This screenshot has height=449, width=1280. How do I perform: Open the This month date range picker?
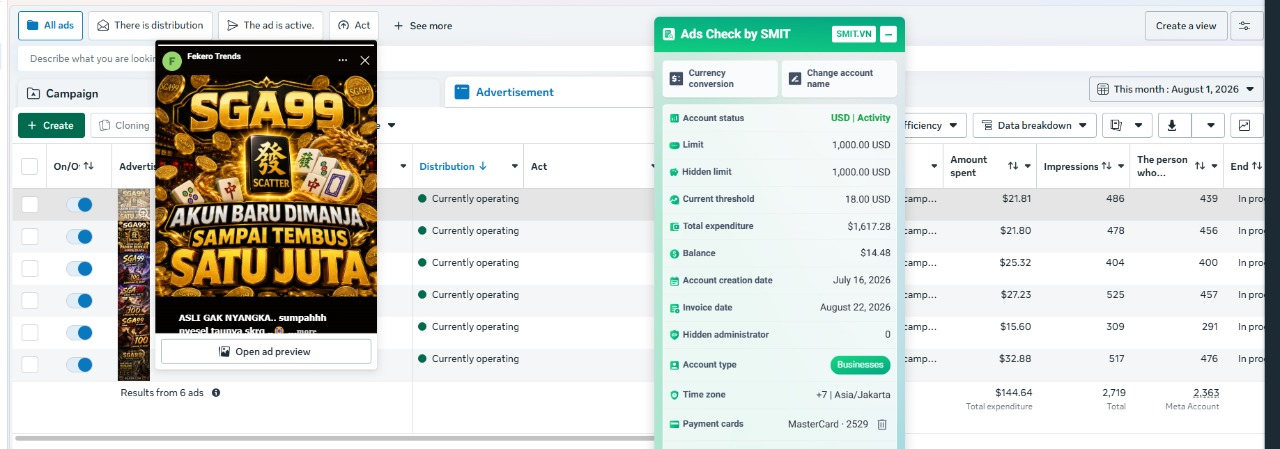click(x=1176, y=89)
